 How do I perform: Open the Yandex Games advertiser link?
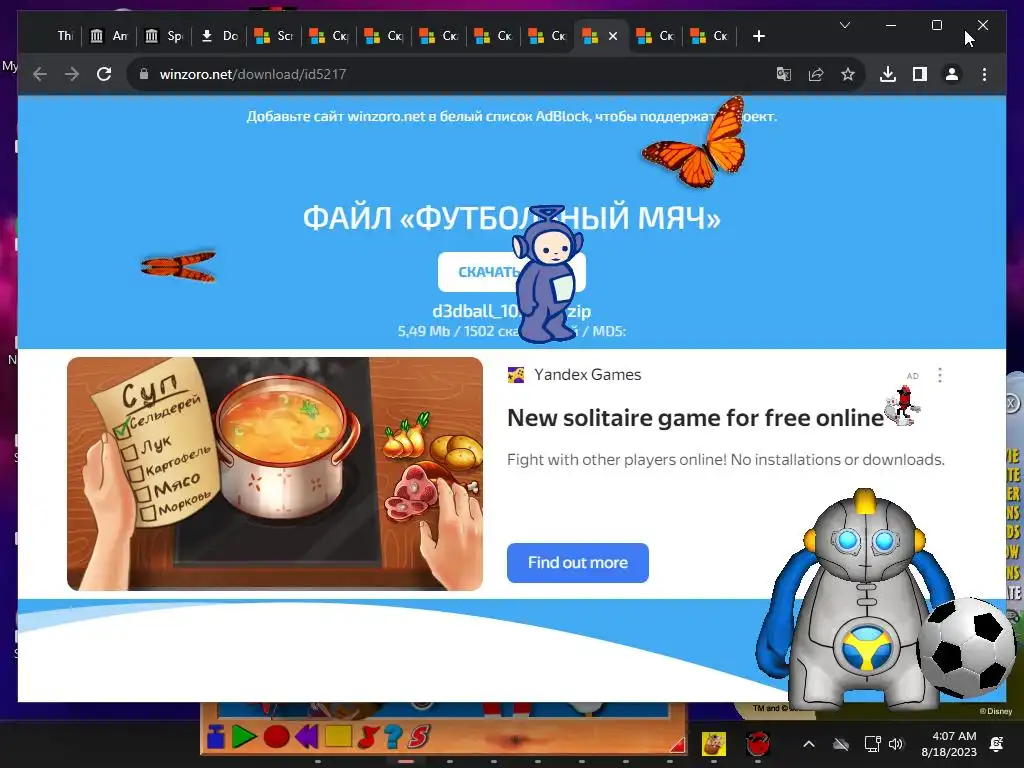click(587, 375)
